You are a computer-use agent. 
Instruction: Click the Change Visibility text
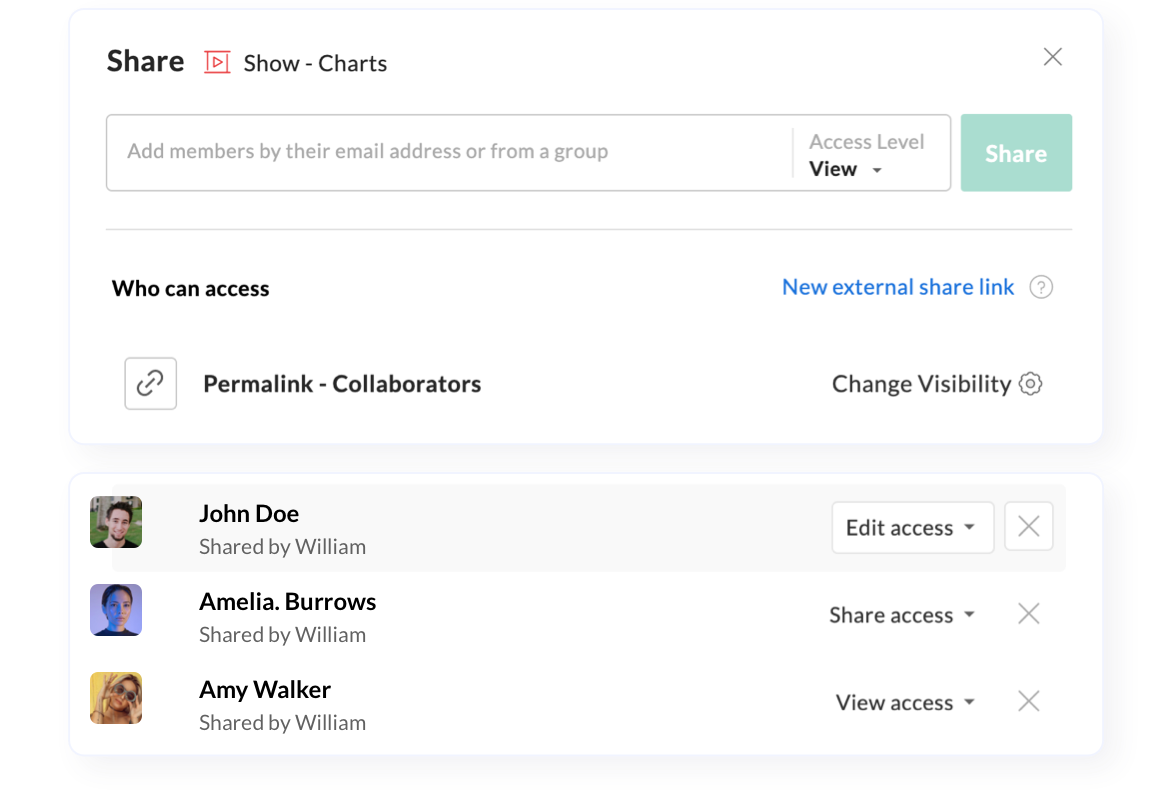(921, 384)
